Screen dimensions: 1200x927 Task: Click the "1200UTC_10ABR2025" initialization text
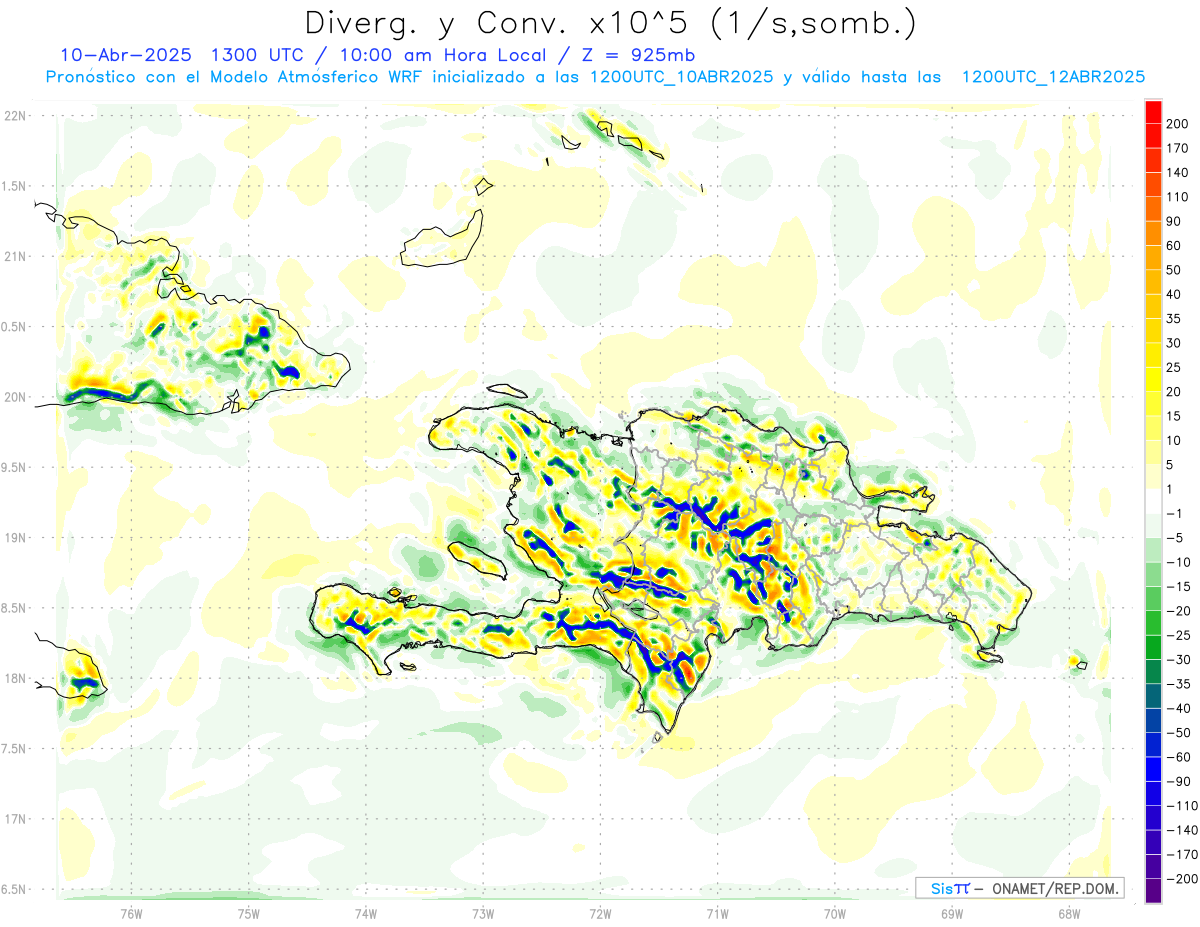tap(681, 77)
